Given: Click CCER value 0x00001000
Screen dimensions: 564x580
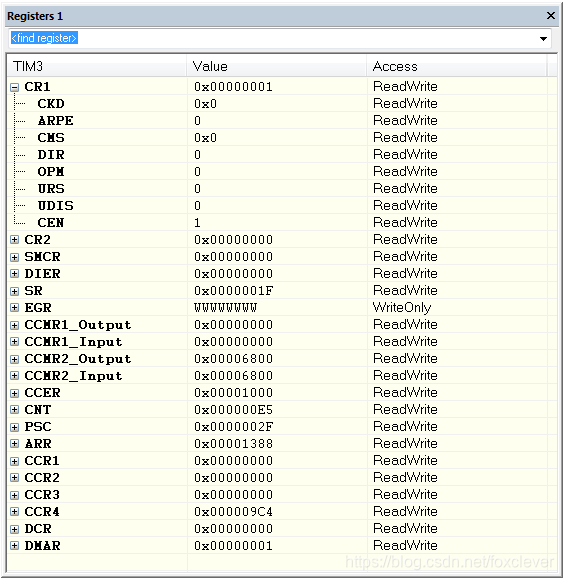Looking at the screenshot, I should point(233,393).
